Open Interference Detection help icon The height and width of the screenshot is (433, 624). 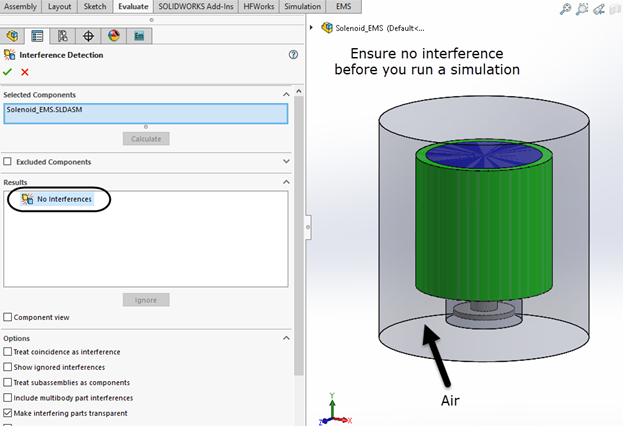tap(293, 55)
